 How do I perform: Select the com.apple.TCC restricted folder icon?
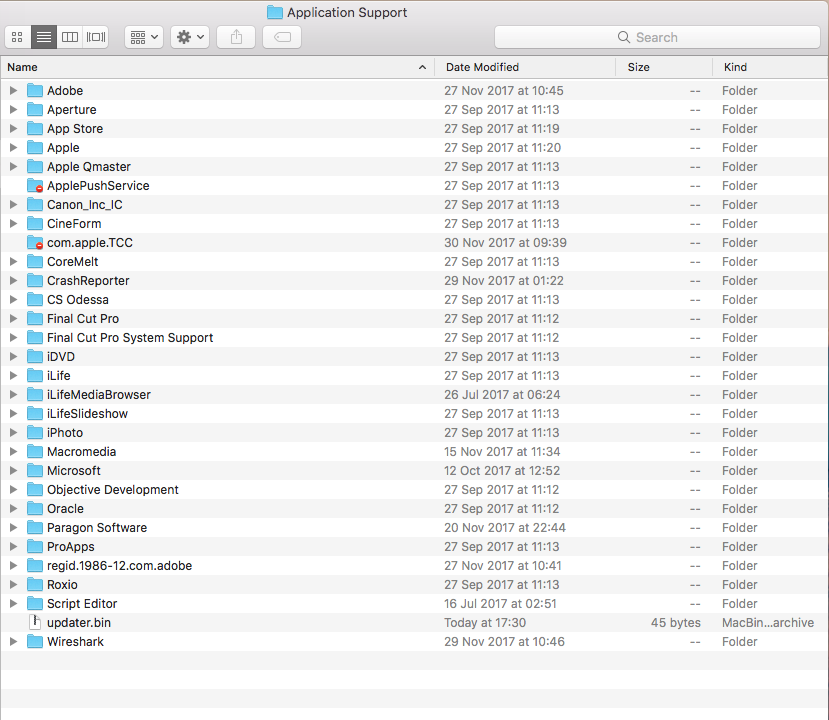(x=35, y=243)
